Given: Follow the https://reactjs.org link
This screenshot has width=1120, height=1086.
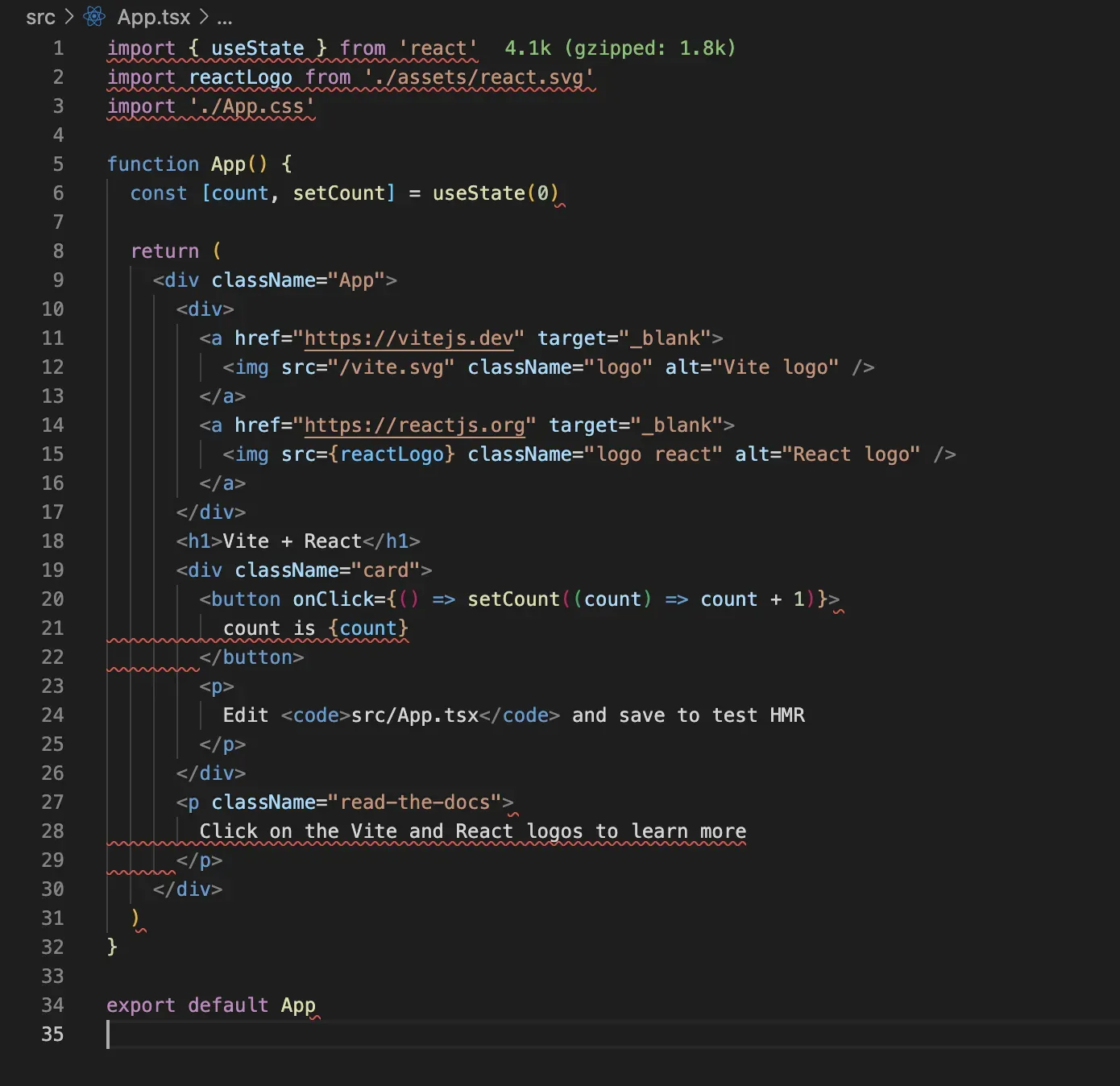Looking at the screenshot, I should coord(414,425).
